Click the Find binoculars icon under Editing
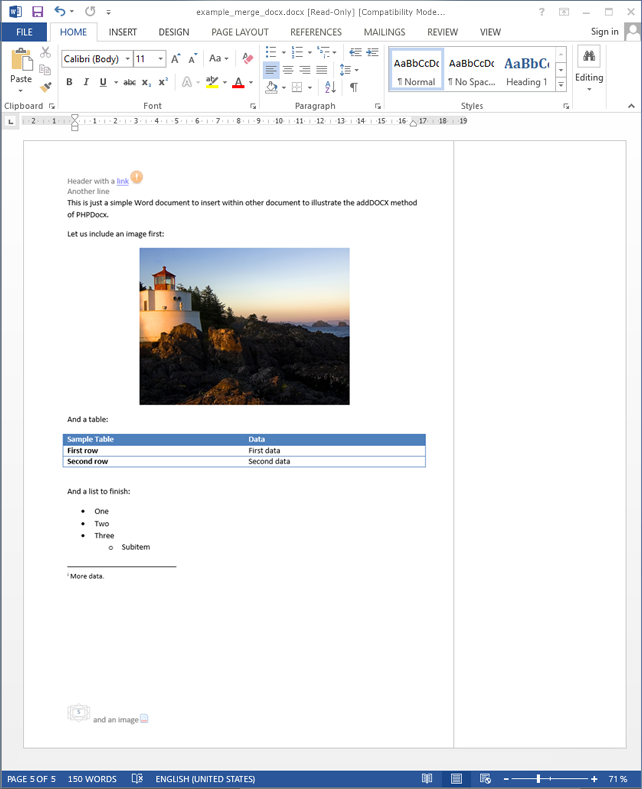This screenshot has width=642, height=789. click(x=589, y=56)
